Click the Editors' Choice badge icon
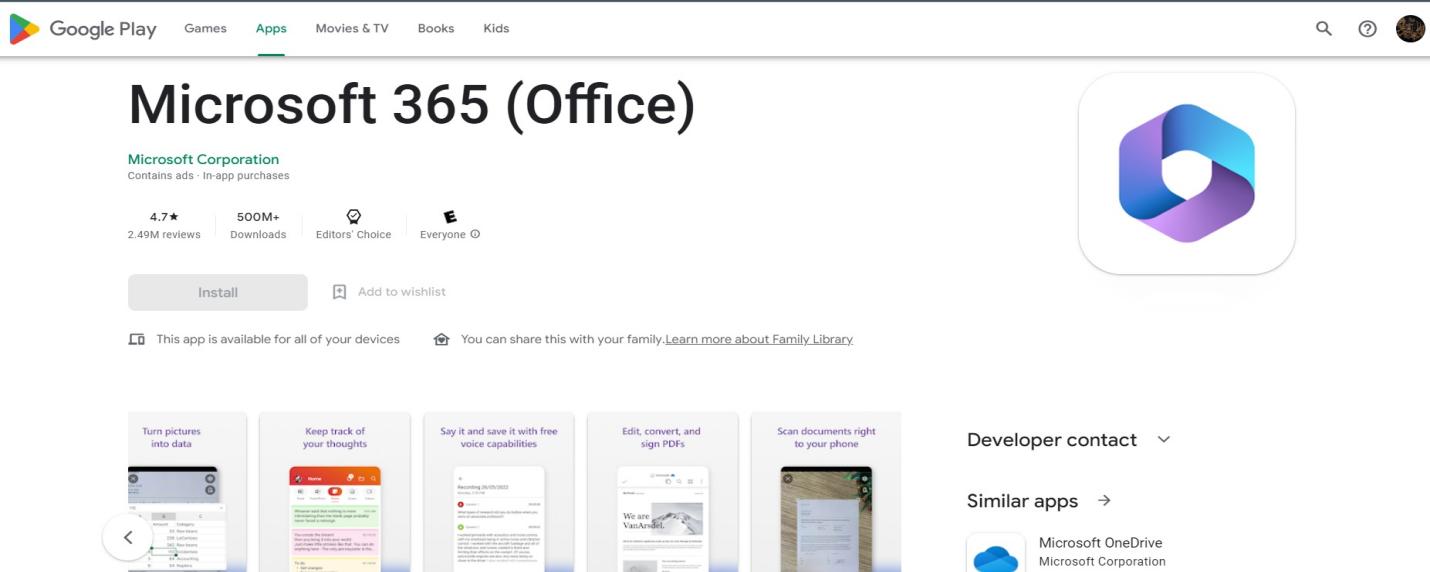The image size is (1430, 572). click(353, 216)
